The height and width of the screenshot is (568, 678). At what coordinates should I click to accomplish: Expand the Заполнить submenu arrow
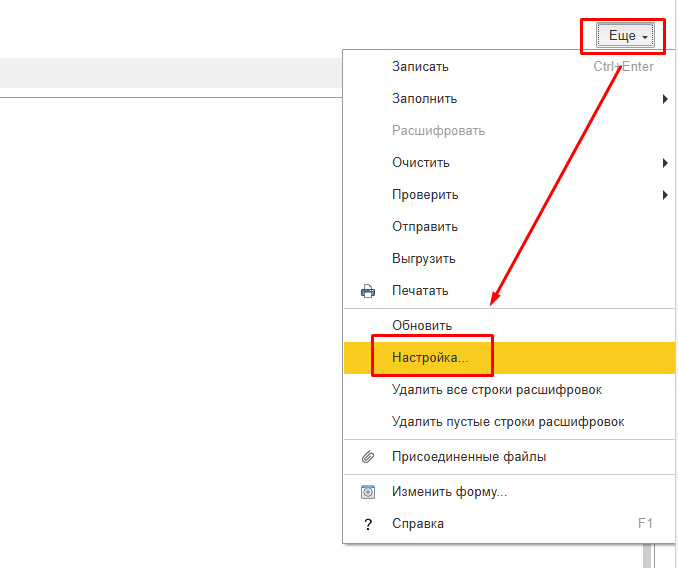[665, 99]
